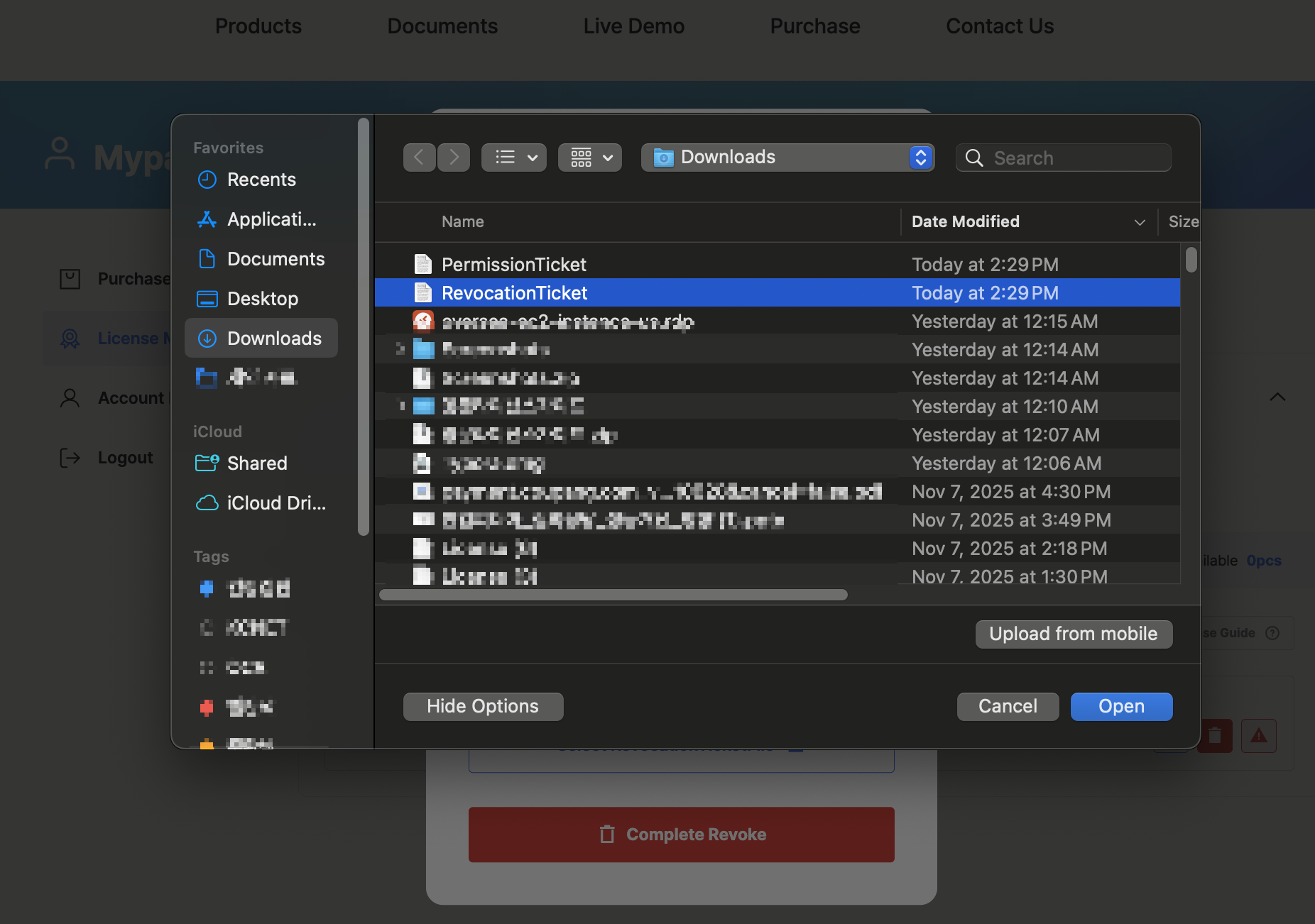Sort files by Name column header
This screenshot has height=924, width=1315.
(463, 221)
